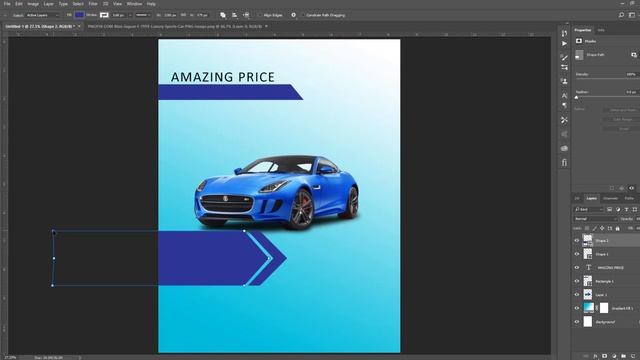Click the workspace switcher icon top right

632,15
